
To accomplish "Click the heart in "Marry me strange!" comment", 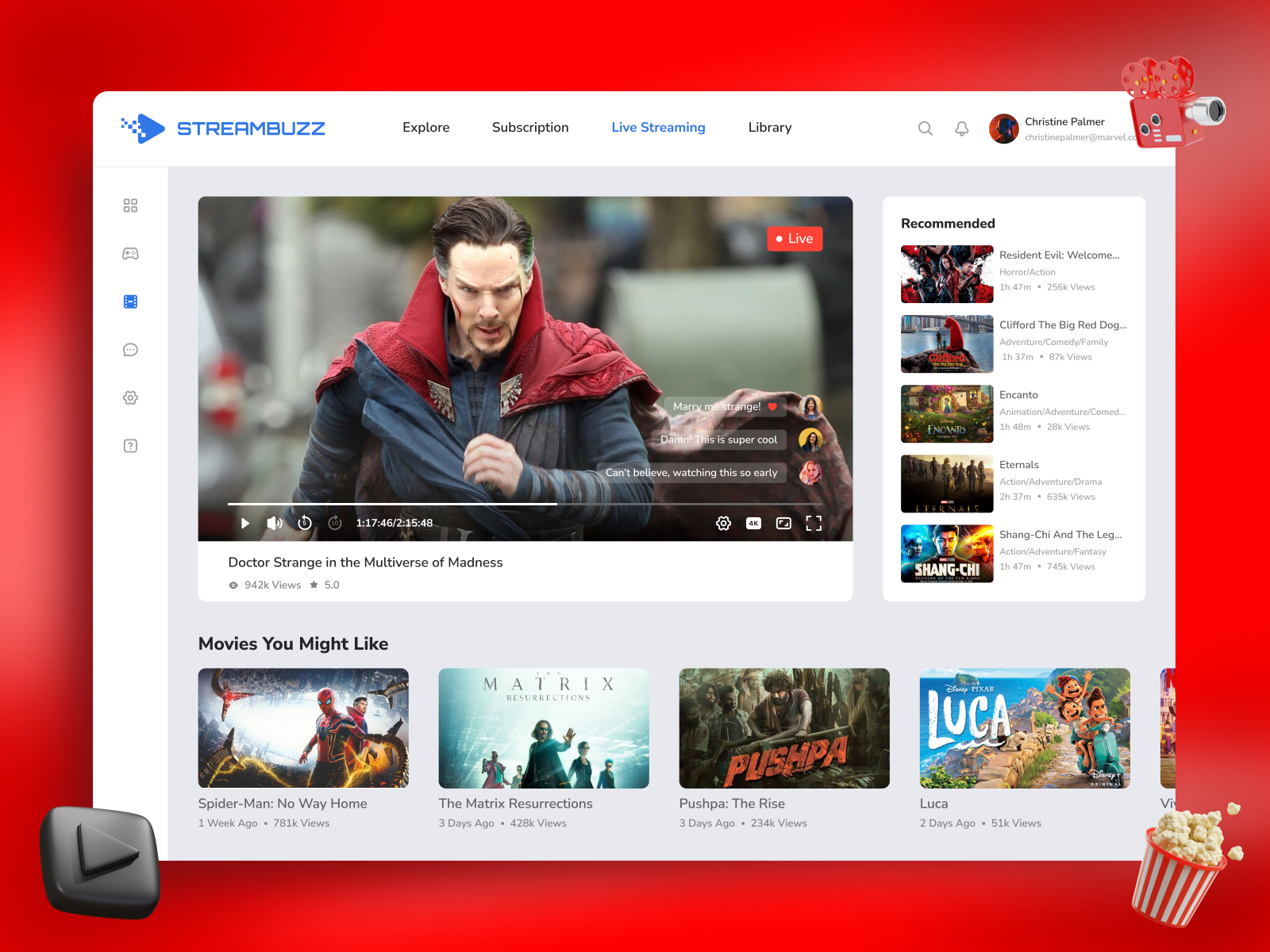I will click(772, 407).
